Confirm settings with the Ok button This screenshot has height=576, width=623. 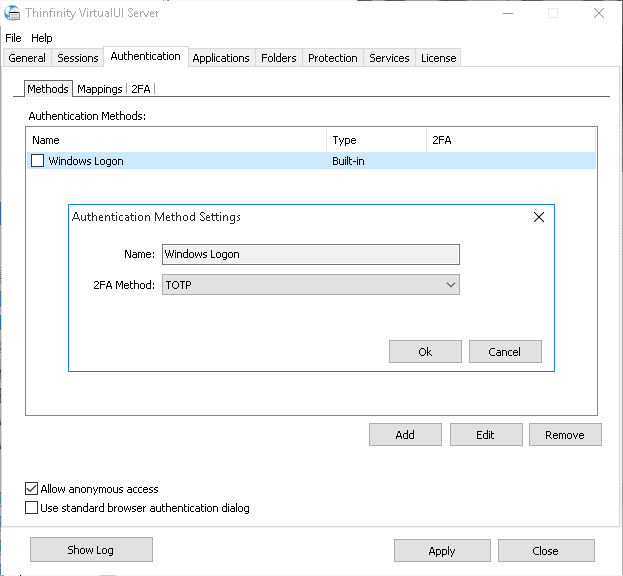point(425,352)
